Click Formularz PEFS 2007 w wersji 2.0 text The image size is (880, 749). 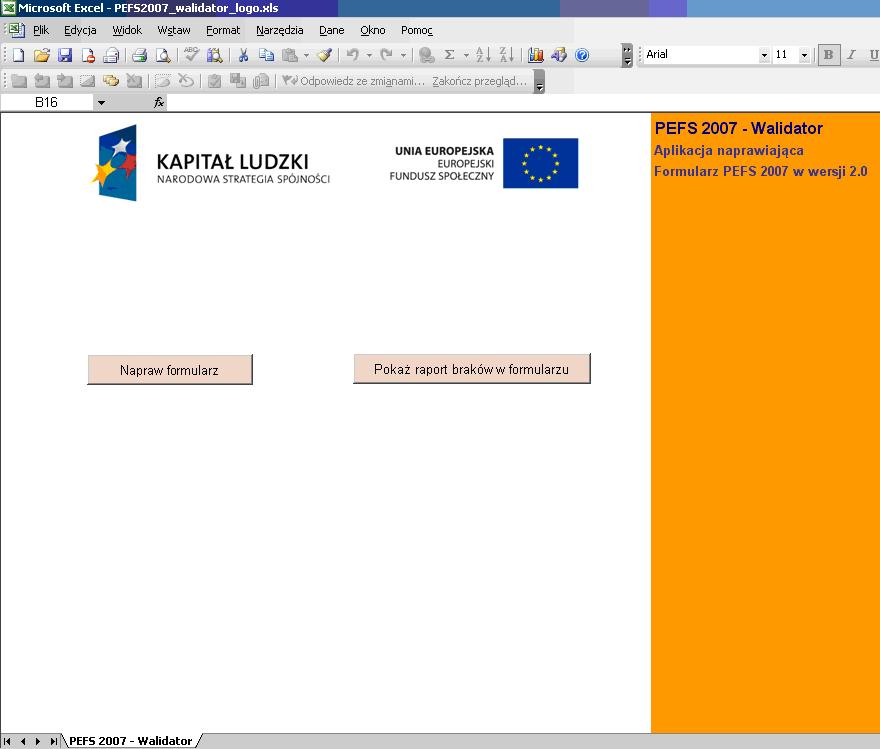[x=760, y=171]
